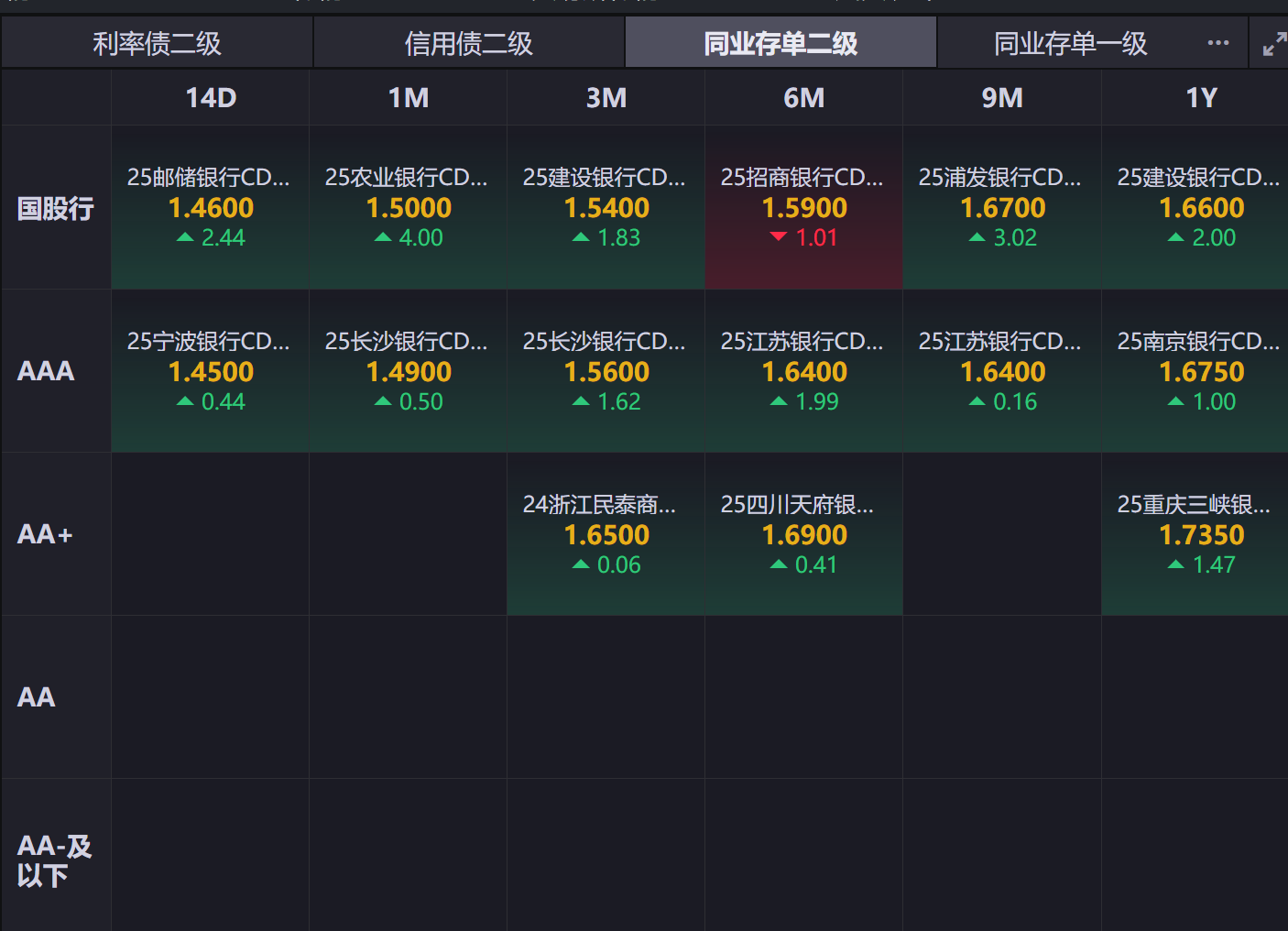The height and width of the screenshot is (931, 1288).
Task: Open 25南京银行CD cell at 1.6750
Action: pyautogui.click(x=1195, y=371)
